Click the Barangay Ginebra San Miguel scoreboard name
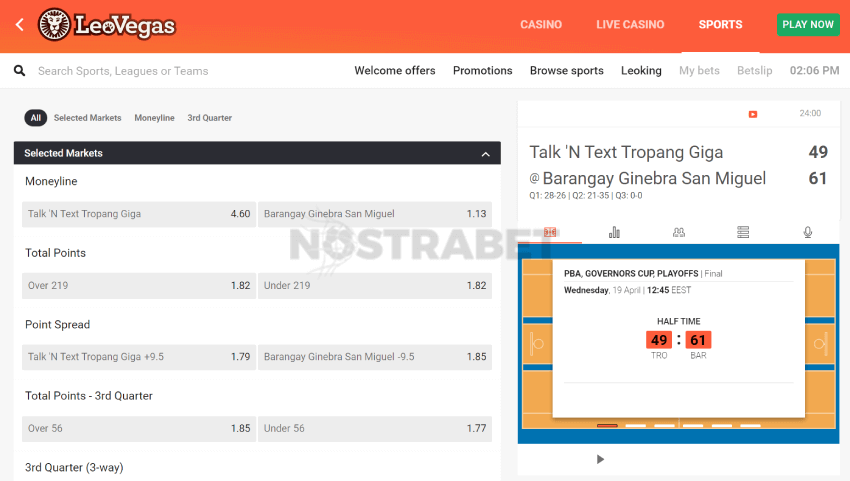 pos(654,178)
